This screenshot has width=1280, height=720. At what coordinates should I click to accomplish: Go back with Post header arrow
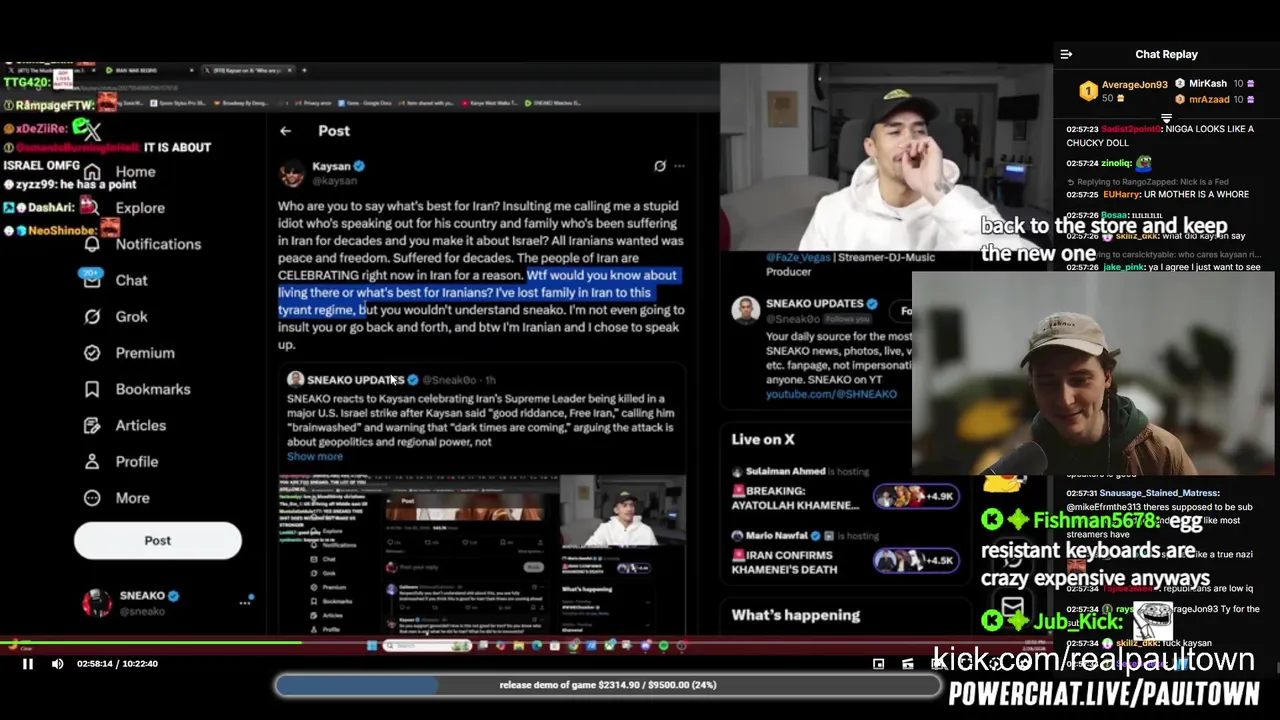[285, 131]
